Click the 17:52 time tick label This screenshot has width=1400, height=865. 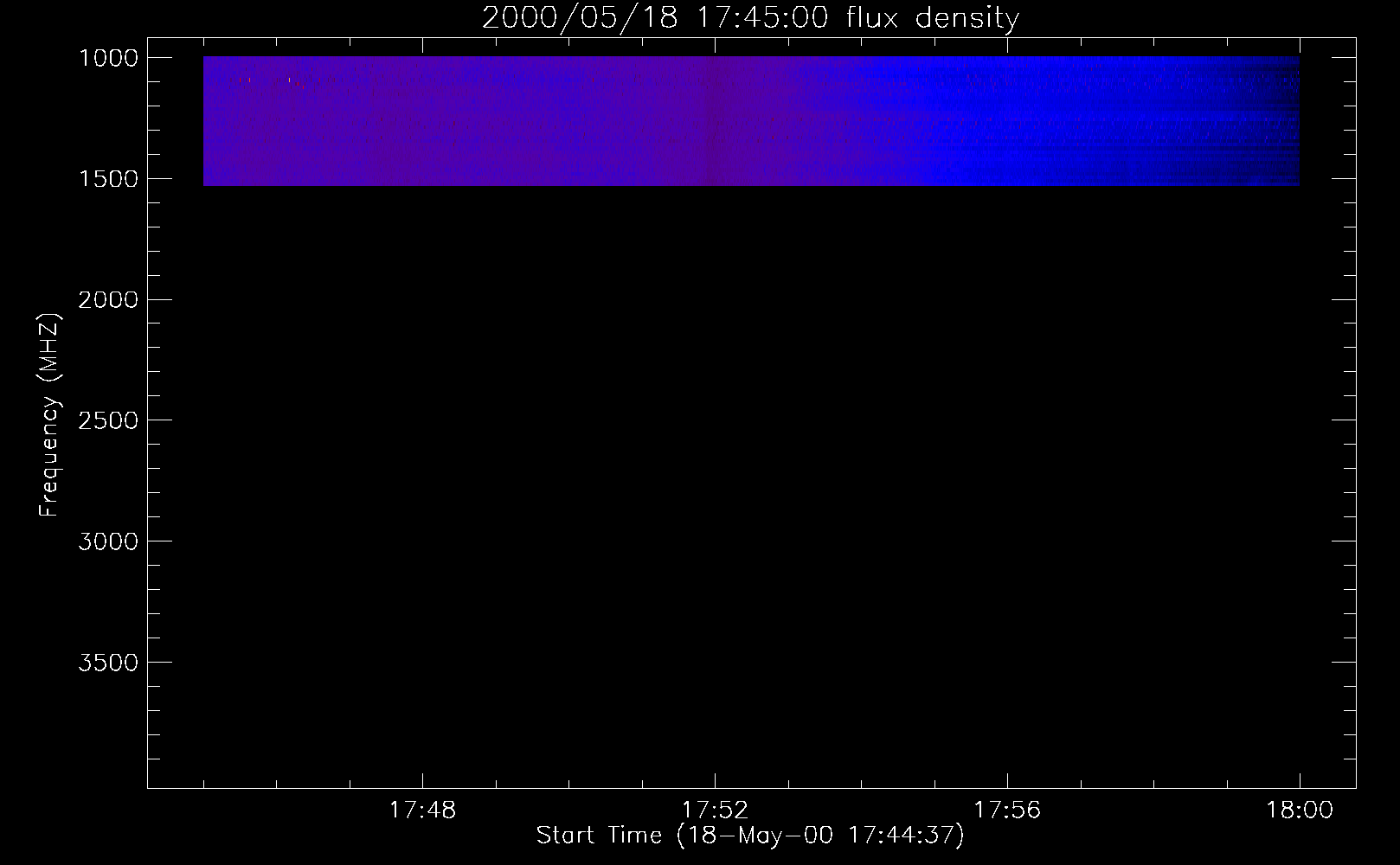tap(715, 811)
